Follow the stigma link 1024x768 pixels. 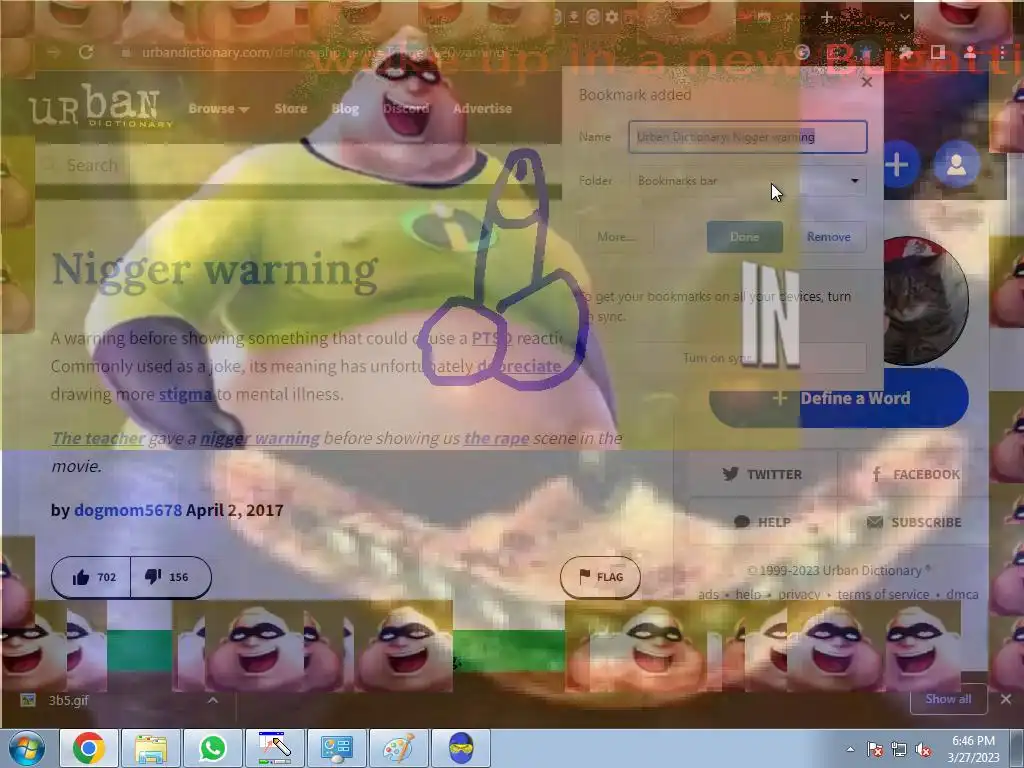point(185,394)
